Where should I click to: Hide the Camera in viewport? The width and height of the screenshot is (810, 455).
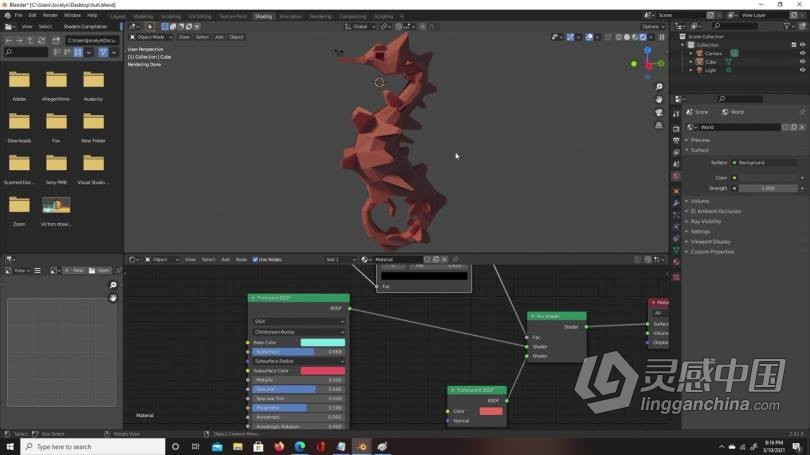[x=802, y=53]
